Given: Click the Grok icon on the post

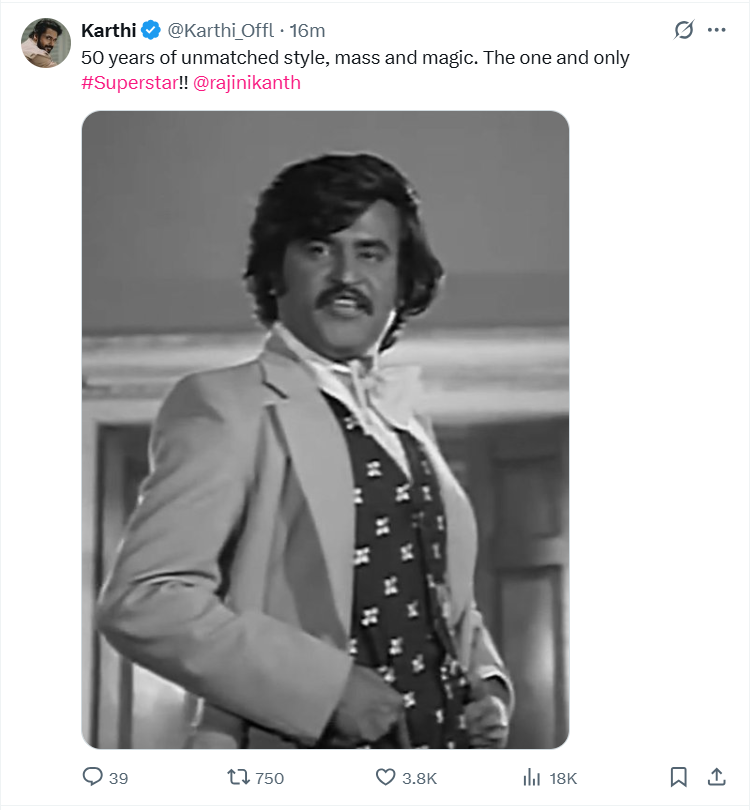Looking at the screenshot, I should tap(684, 30).
